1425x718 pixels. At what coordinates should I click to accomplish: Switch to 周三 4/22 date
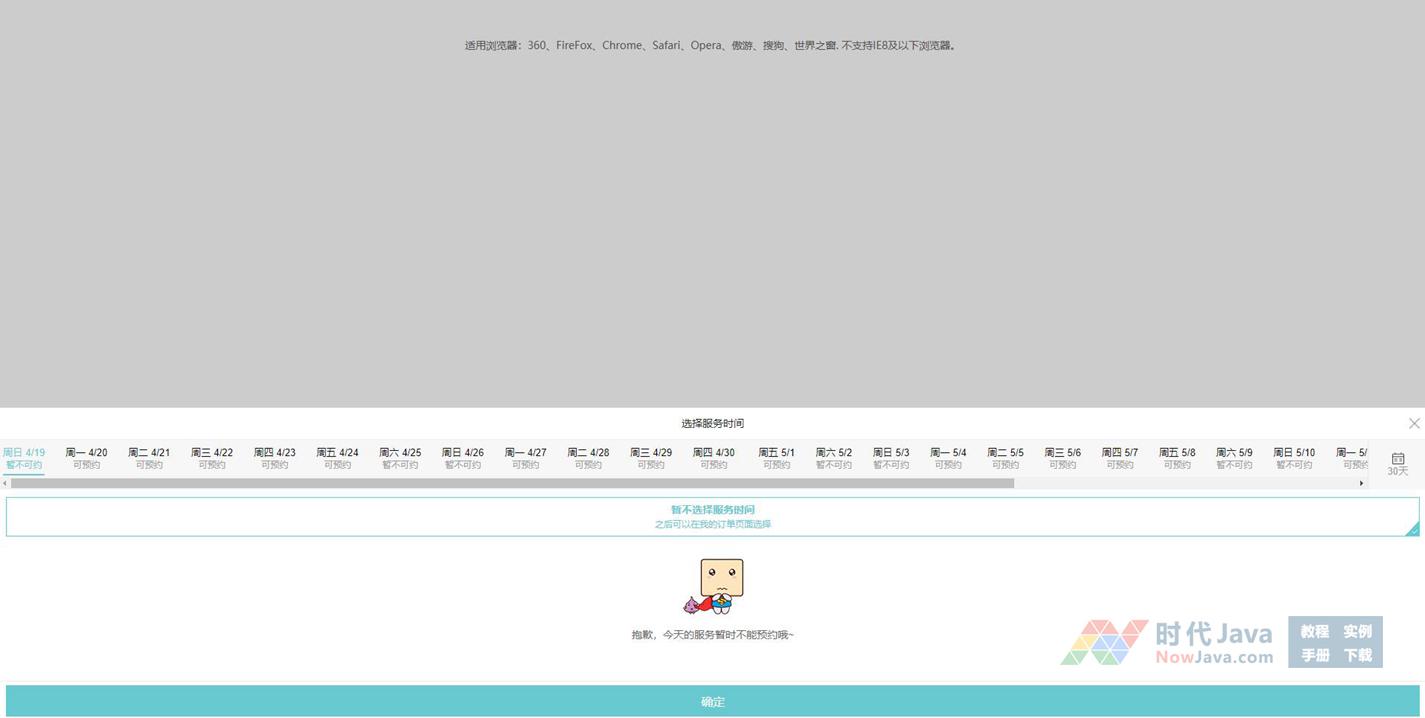[212, 458]
